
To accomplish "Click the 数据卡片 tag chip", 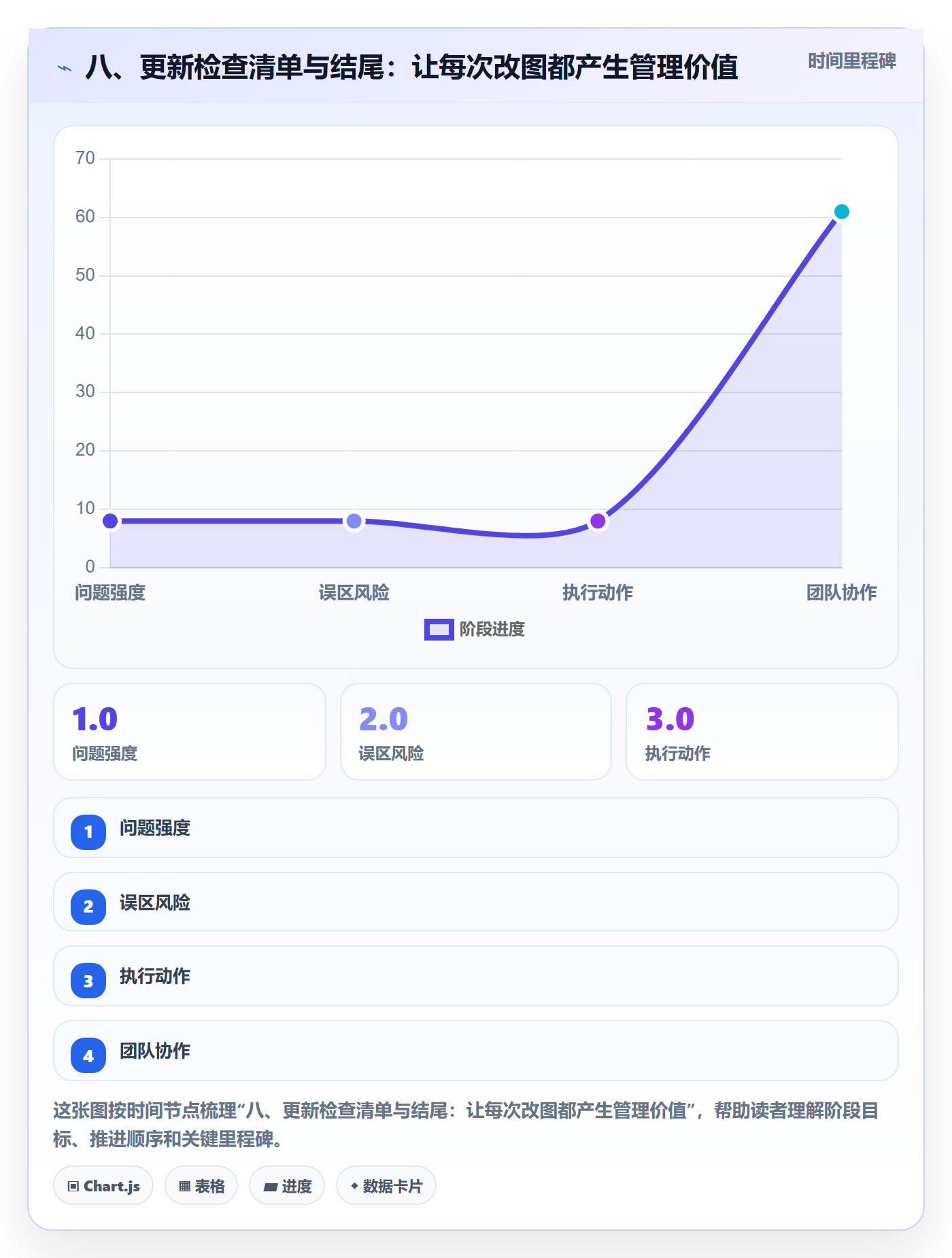I will click(x=386, y=1186).
